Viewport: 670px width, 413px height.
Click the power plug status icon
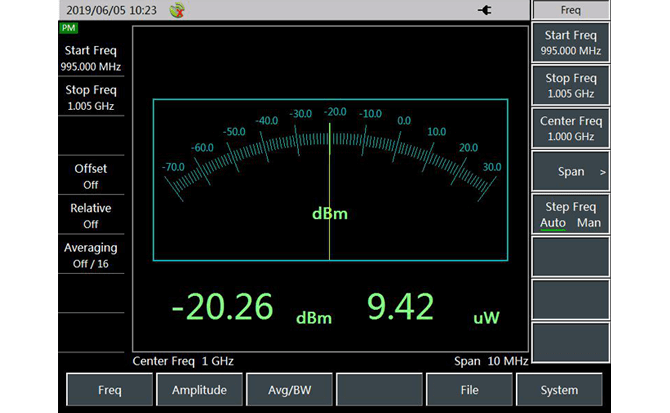[x=485, y=10]
